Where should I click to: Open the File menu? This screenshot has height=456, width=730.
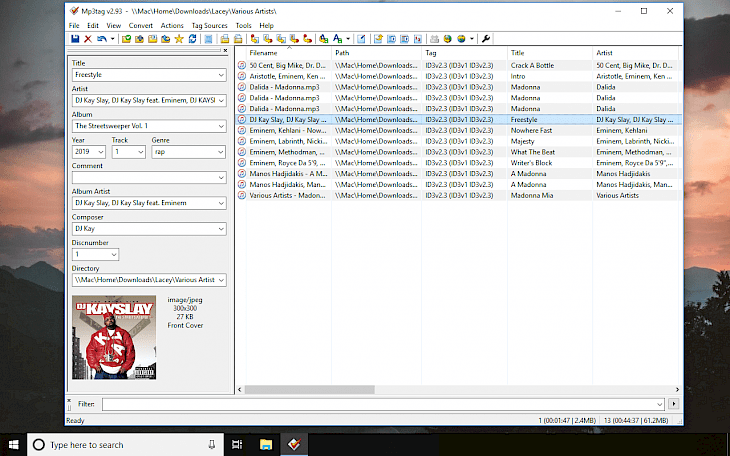(74, 26)
